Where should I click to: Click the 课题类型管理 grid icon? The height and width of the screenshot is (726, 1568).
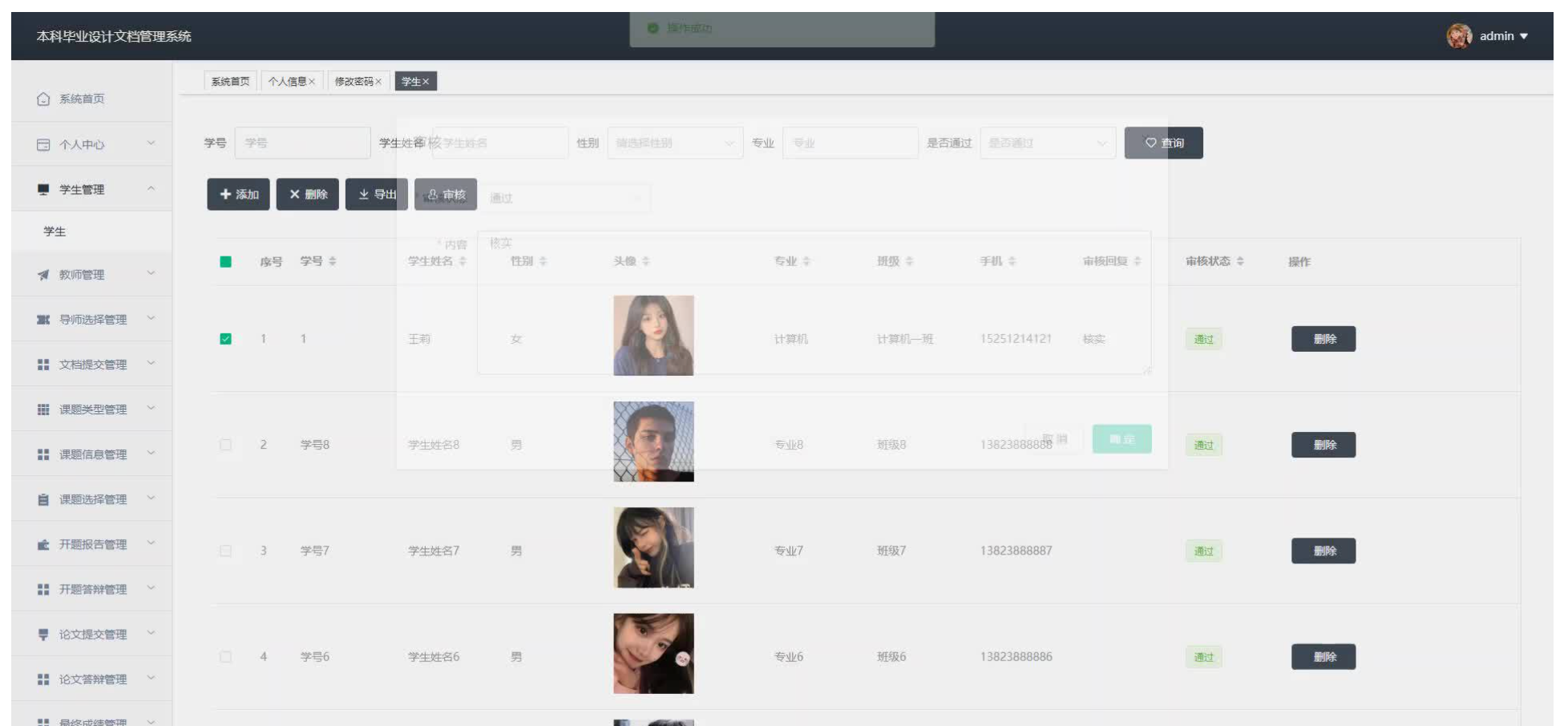43,409
